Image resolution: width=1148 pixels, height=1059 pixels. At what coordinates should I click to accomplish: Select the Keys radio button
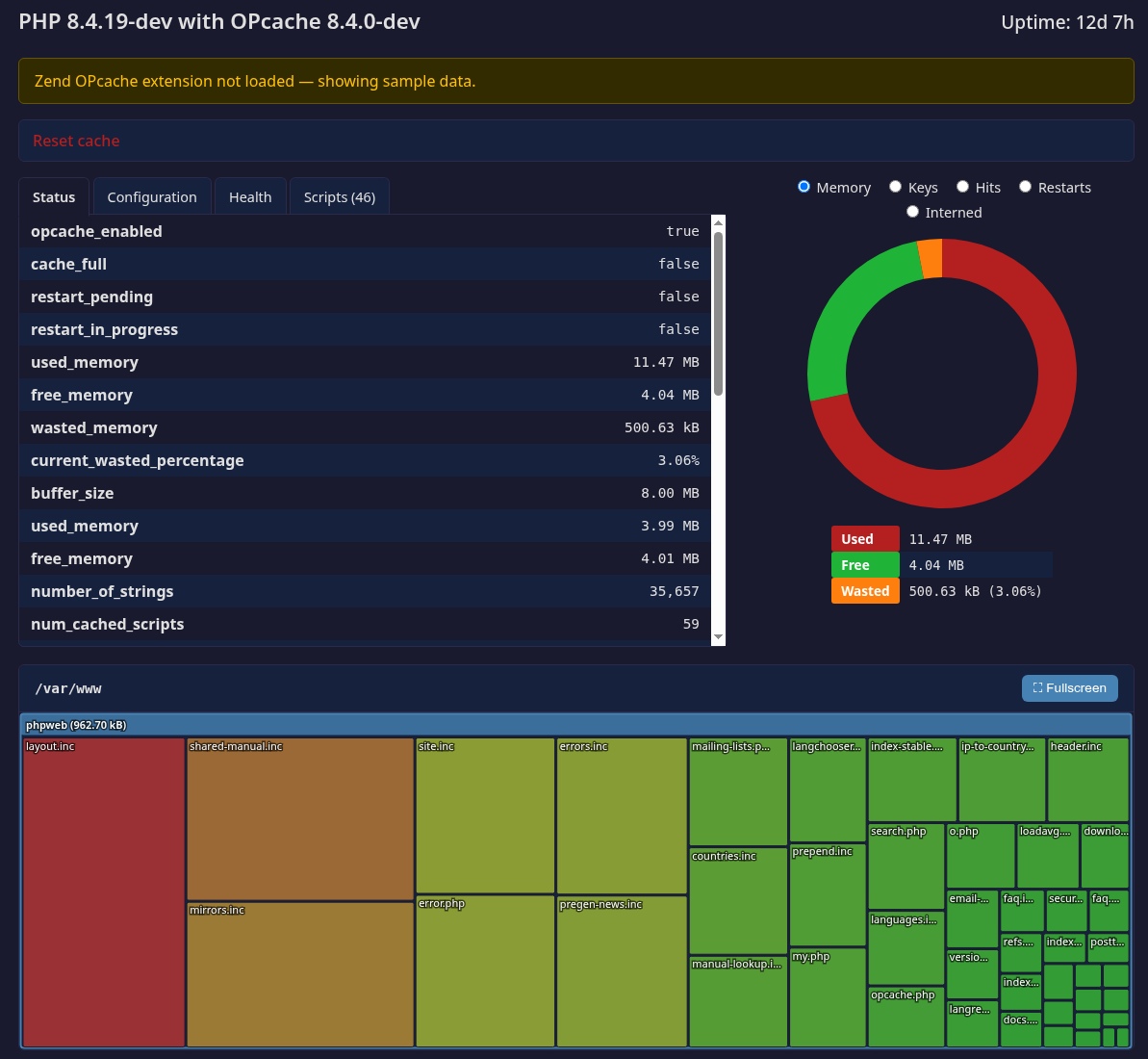coord(895,186)
